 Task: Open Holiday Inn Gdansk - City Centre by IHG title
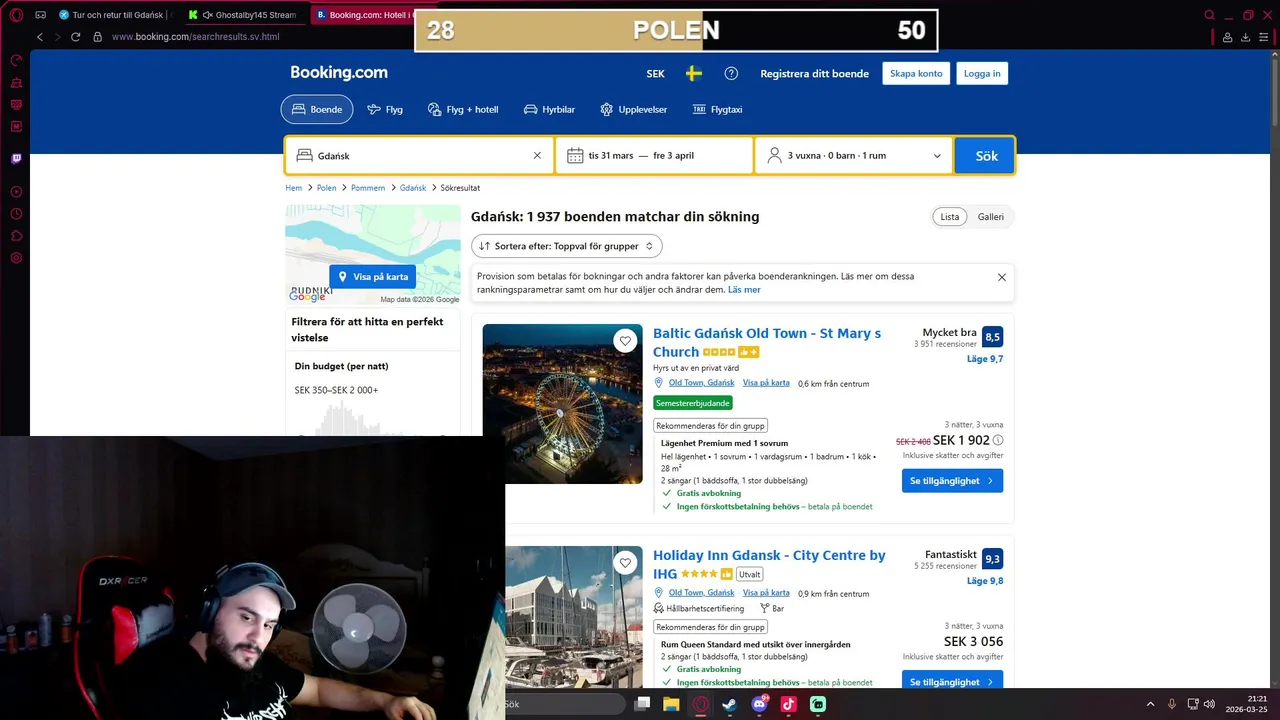tap(769, 564)
